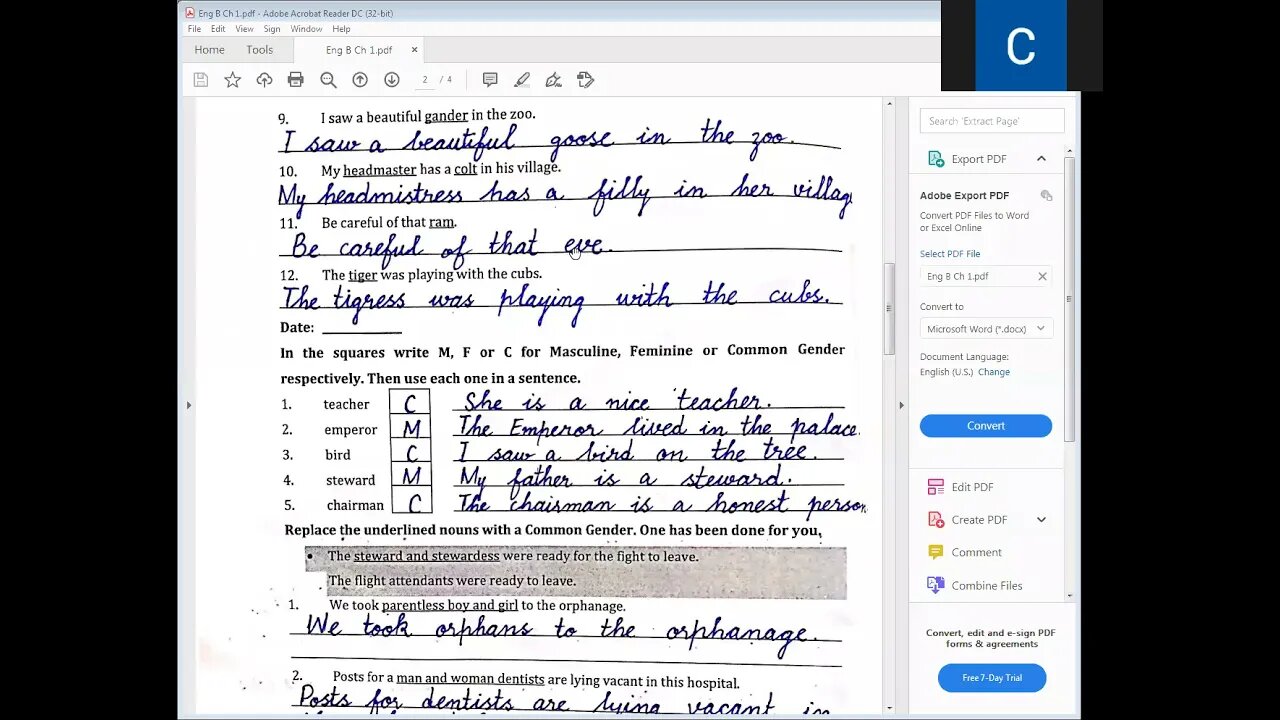Click the tools pane scrollbar thumb
The image size is (1280, 720).
(1070, 300)
